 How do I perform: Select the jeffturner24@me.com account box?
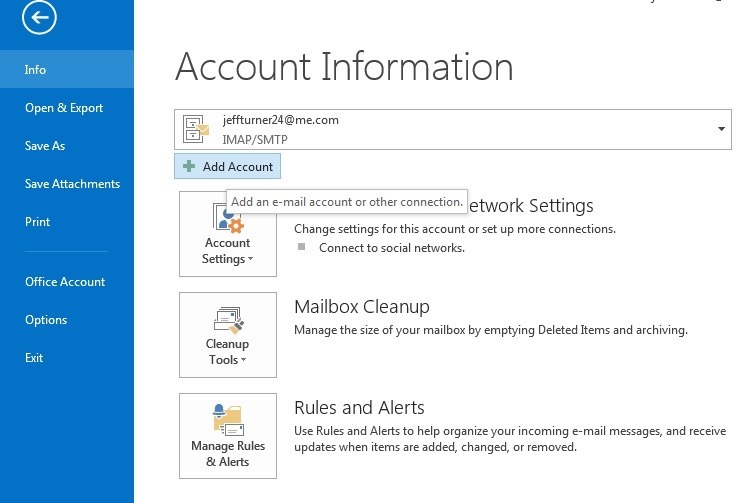click(453, 130)
